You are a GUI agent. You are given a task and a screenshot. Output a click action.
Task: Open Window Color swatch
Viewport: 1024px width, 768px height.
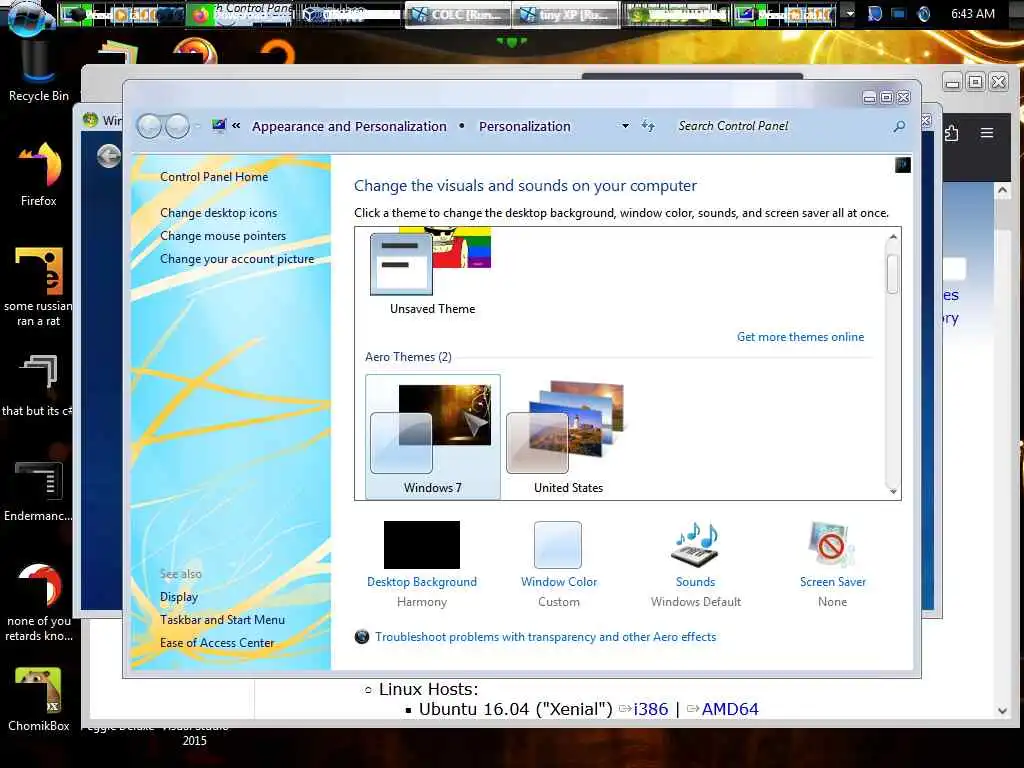(558, 545)
